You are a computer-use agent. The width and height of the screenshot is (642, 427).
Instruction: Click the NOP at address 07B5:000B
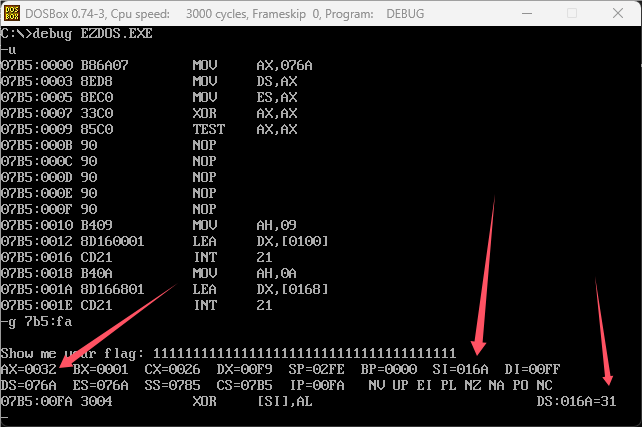(x=204, y=145)
